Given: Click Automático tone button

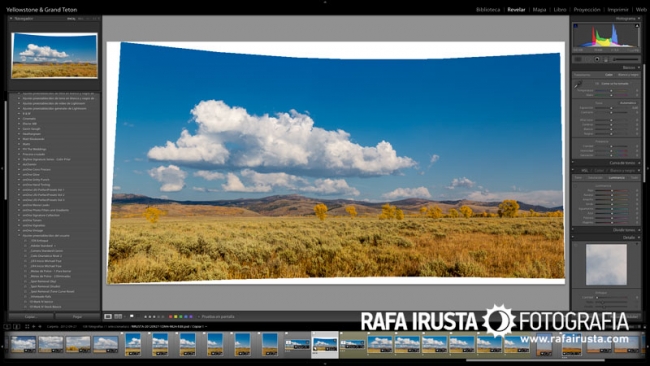Looking at the screenshot, I should [628, 103].
